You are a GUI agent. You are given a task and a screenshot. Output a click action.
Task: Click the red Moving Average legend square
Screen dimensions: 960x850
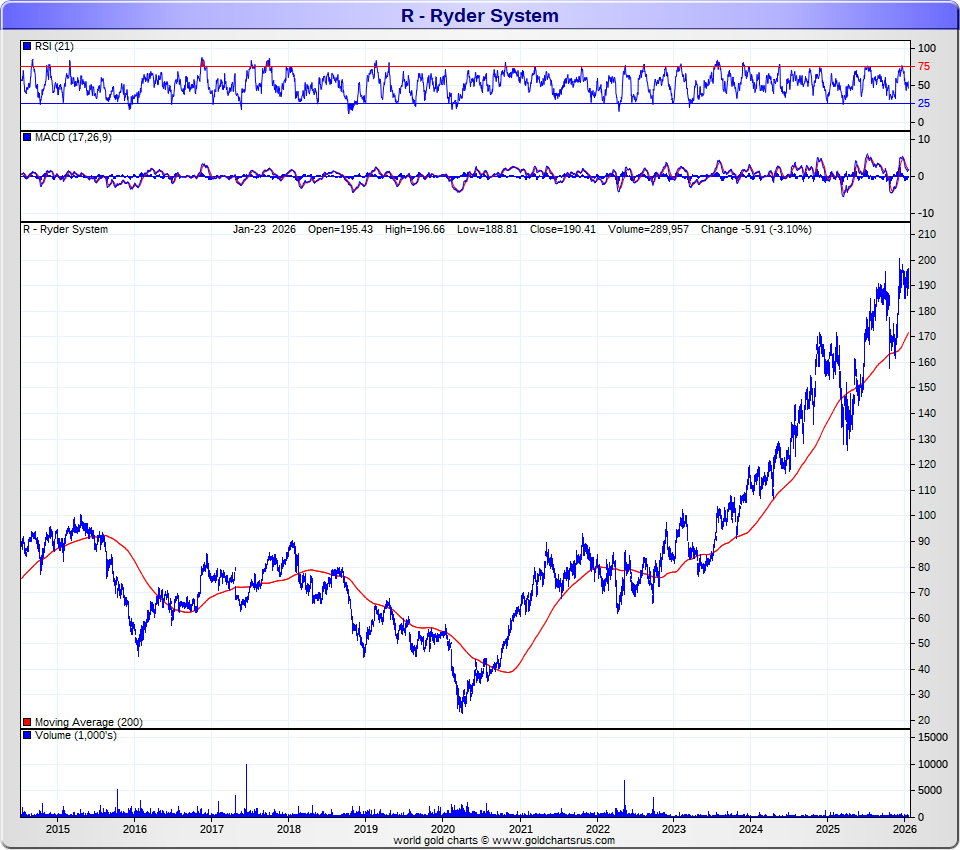click(x=27, y=722)
